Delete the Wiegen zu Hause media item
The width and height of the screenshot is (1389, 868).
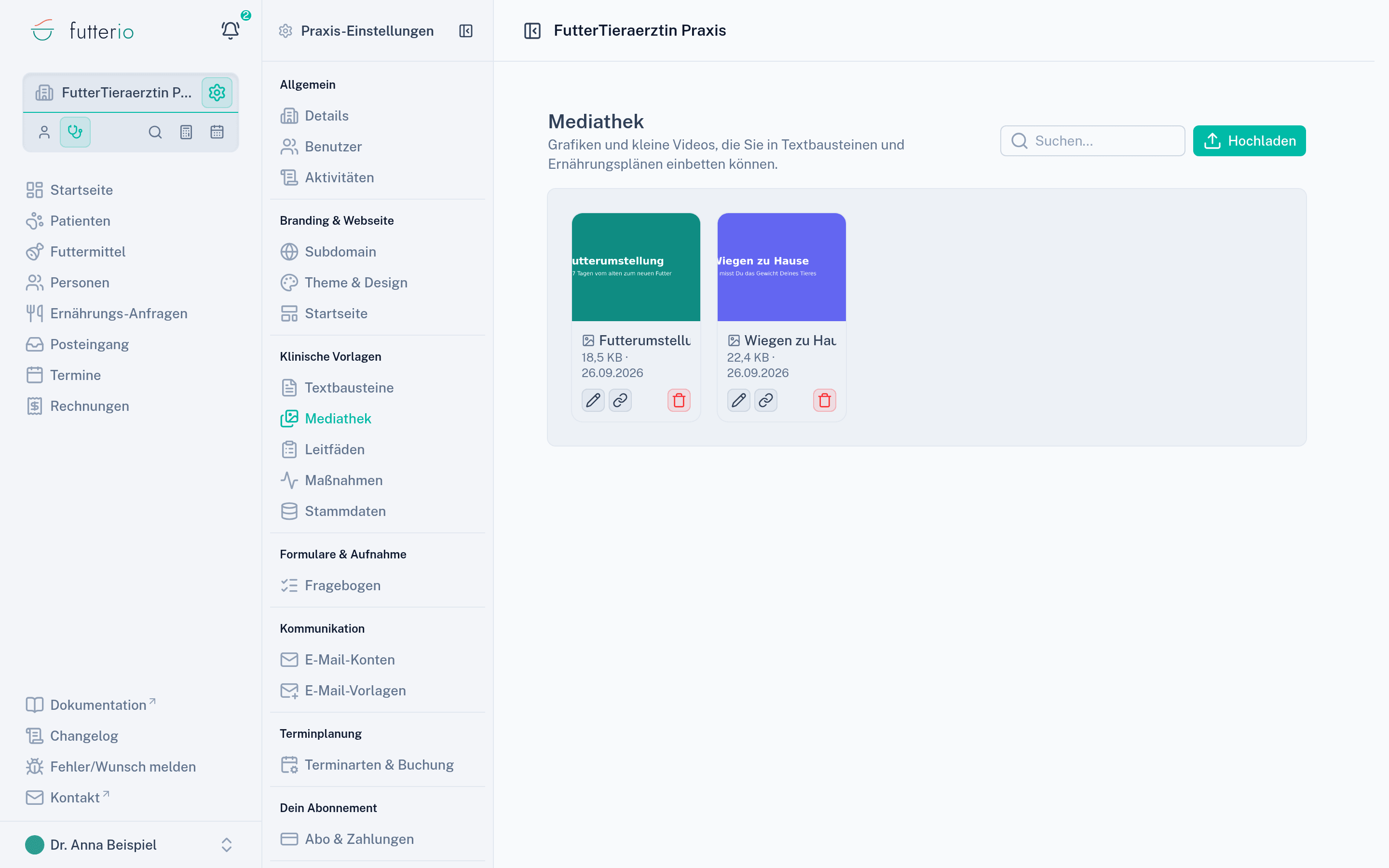(825, 400)
